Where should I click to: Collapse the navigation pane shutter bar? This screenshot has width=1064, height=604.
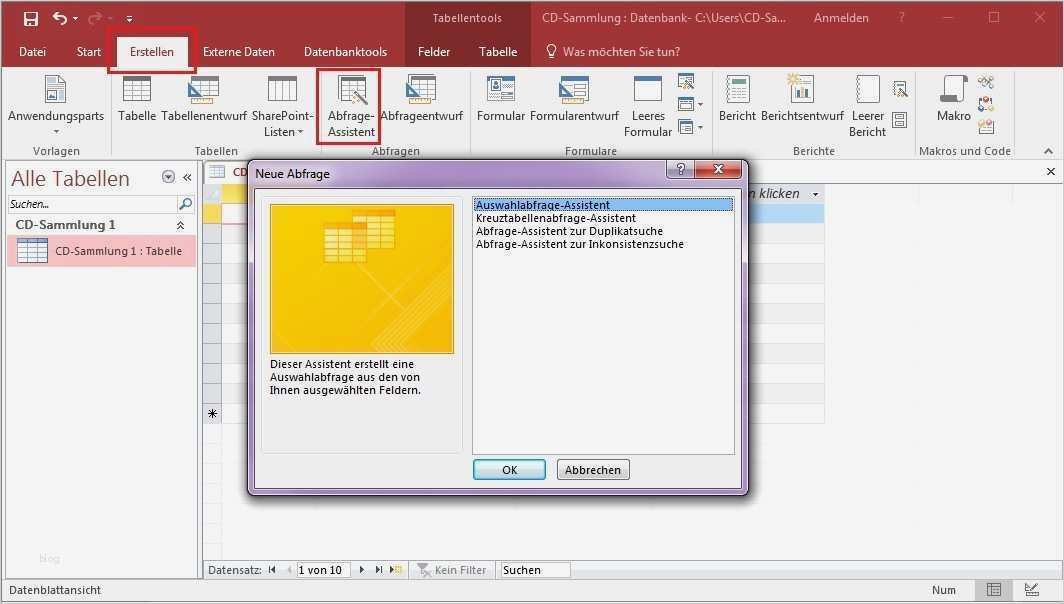click(x=187, y=178)
